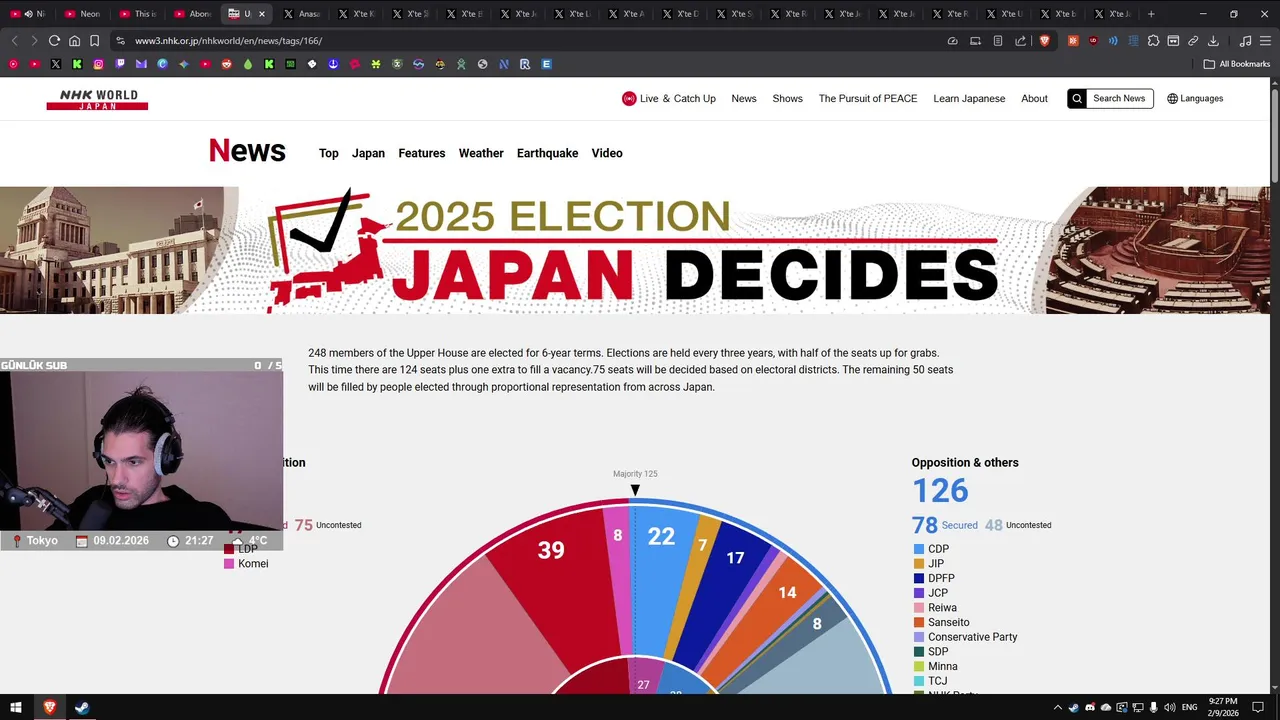The width and height of the screenshot is (1280, 720).
Task: Click the Komei pink legend swatch
Action: pyautogui.click(x=229, y=564)
